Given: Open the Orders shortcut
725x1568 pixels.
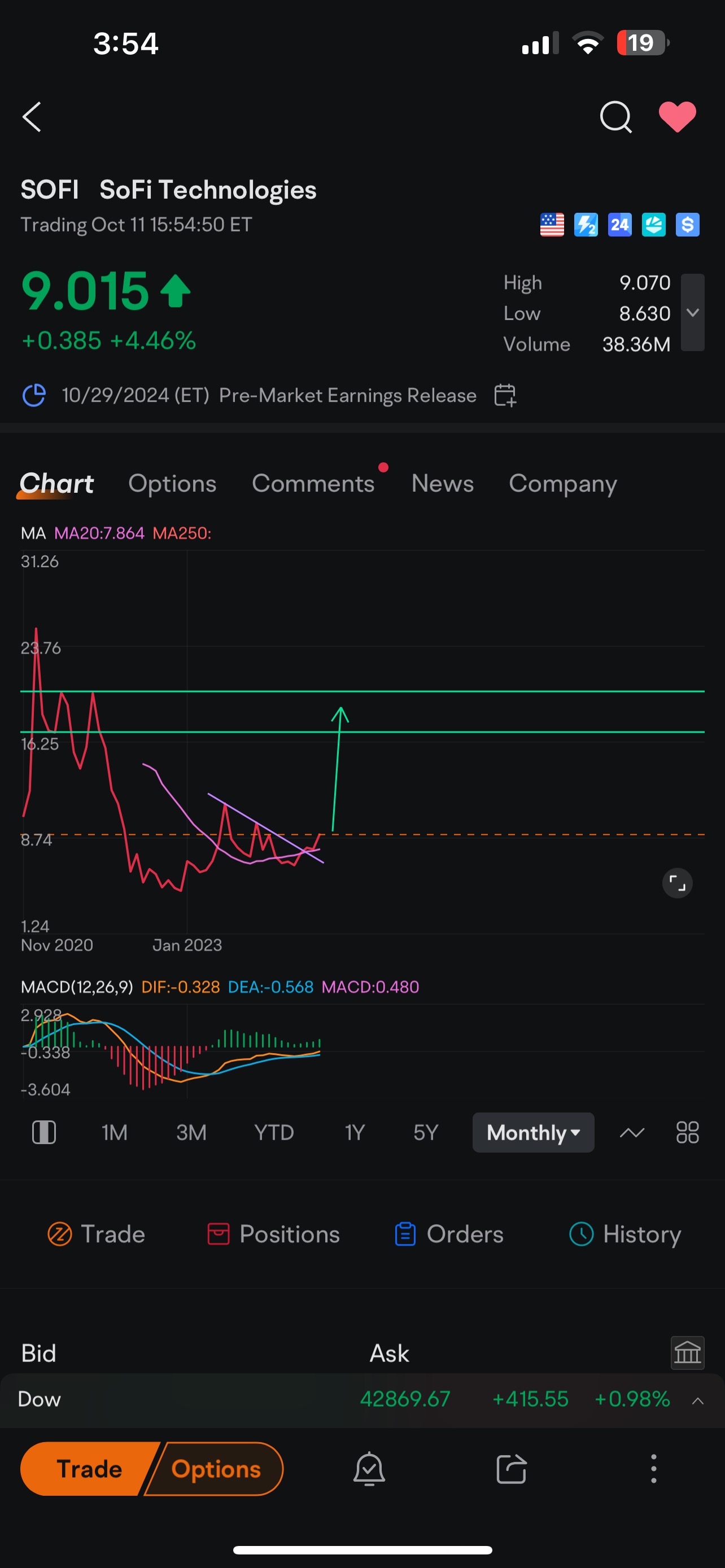Looking at the screenshot, I should point(449,1234).
